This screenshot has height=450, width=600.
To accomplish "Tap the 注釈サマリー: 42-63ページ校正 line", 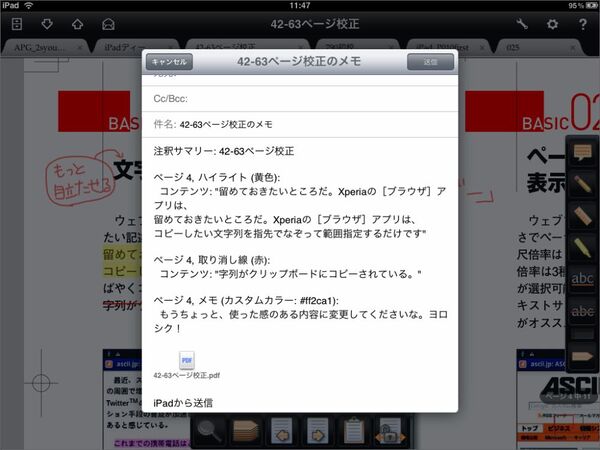I will [x=224, y=151].
